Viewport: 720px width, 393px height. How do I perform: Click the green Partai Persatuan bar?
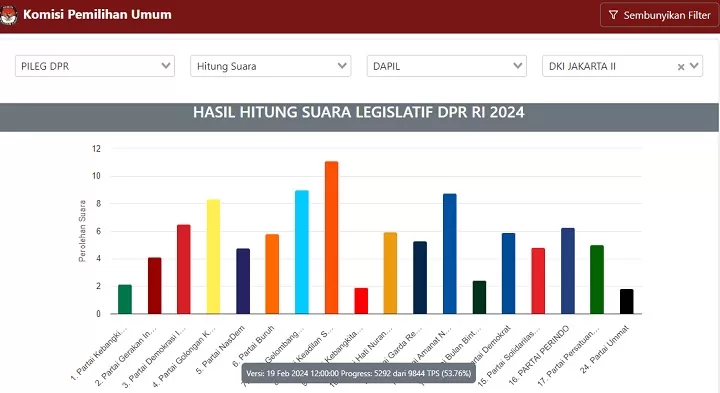pos(597,280)
